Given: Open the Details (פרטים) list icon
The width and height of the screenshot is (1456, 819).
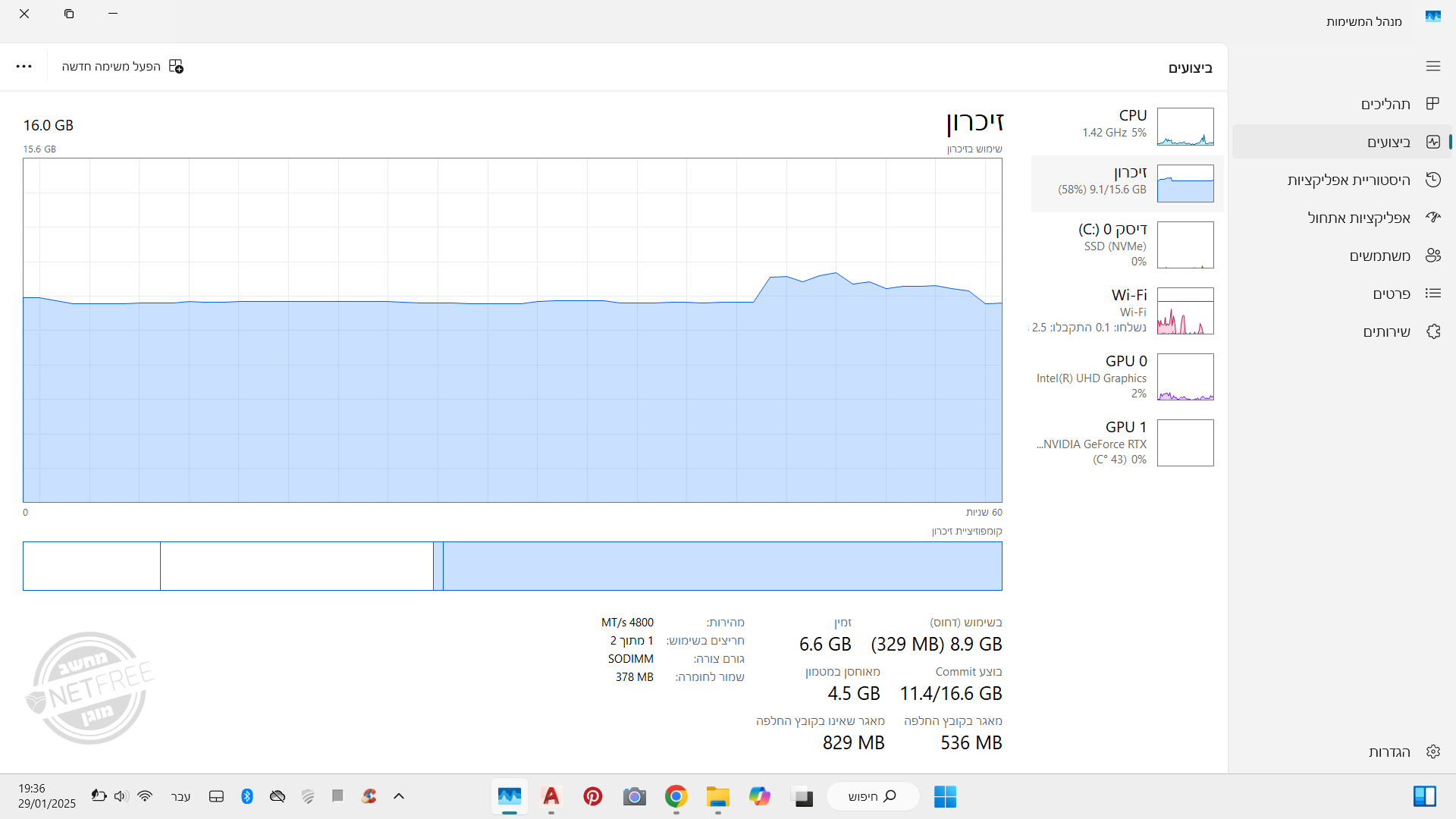Looking at the screenshot, I should (1432, 293).
